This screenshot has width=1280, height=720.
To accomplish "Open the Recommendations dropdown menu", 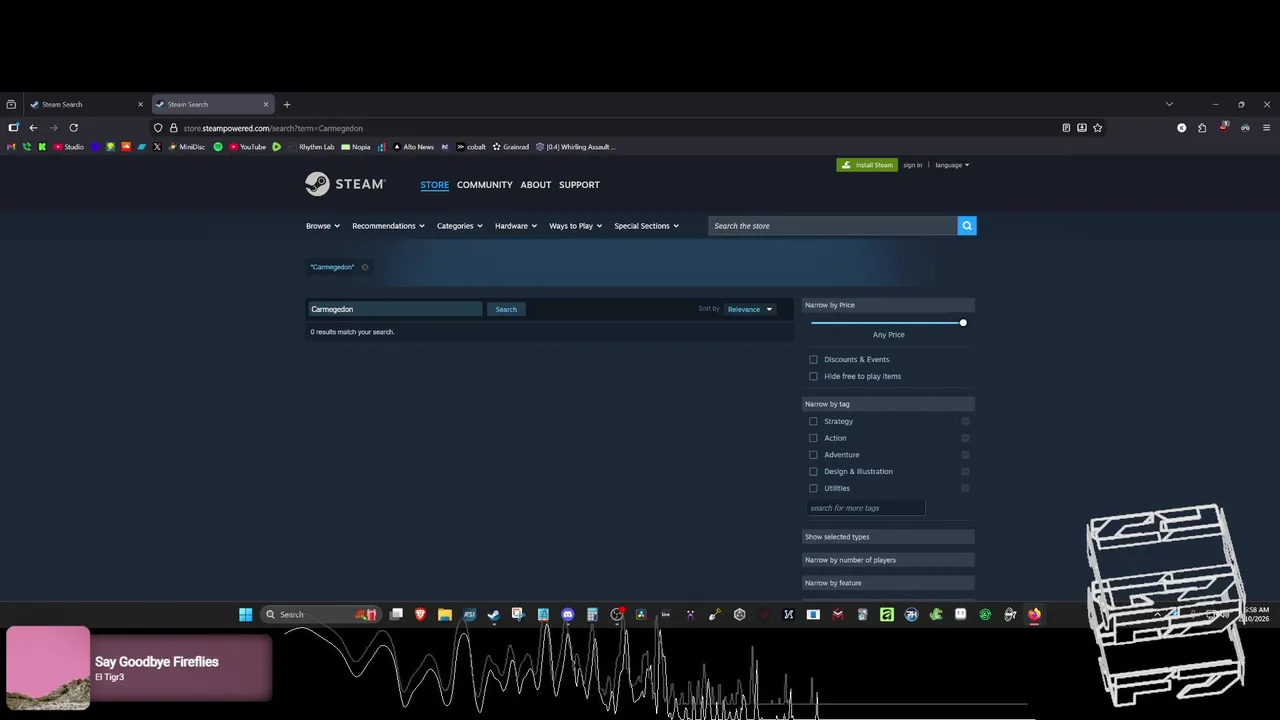I will point(388,226).
